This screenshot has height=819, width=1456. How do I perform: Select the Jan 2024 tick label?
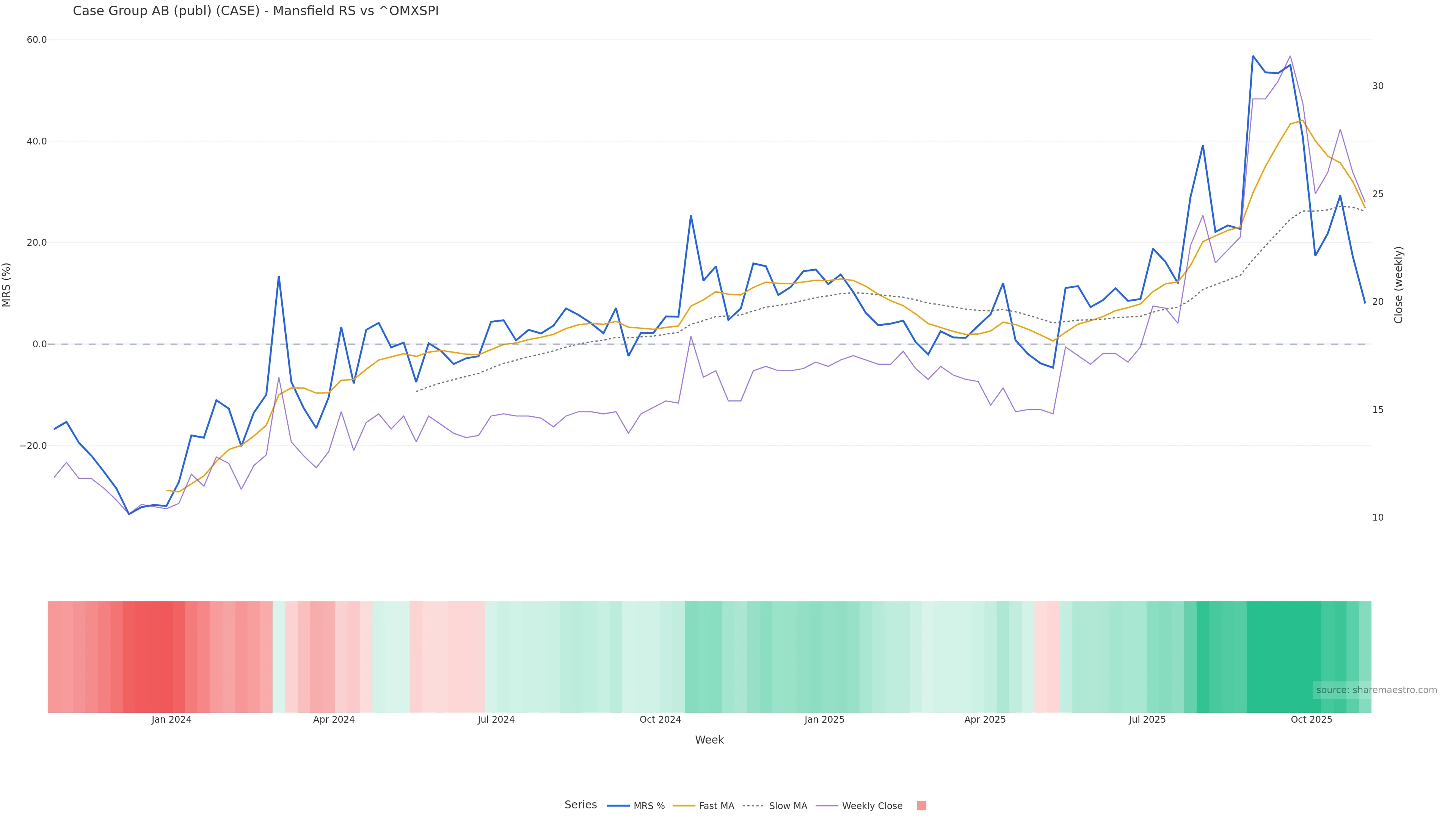[x=171, y=720]
